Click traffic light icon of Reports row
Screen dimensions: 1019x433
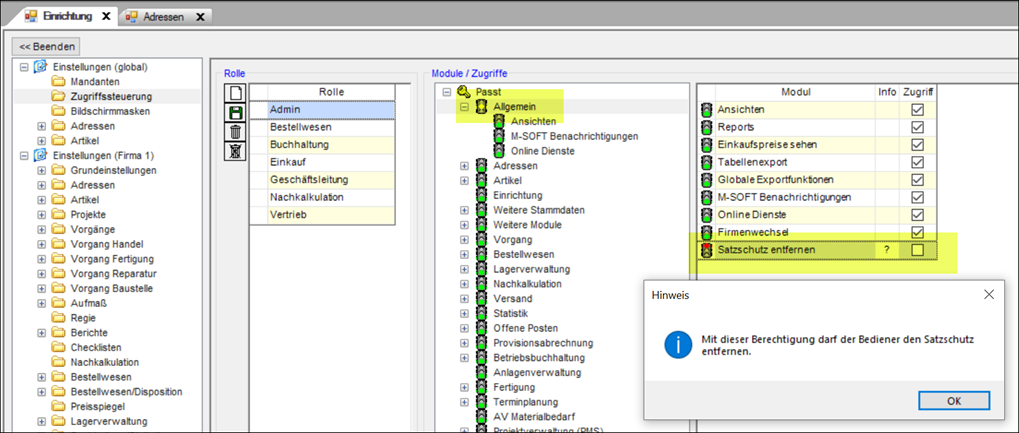click(706, 127)
